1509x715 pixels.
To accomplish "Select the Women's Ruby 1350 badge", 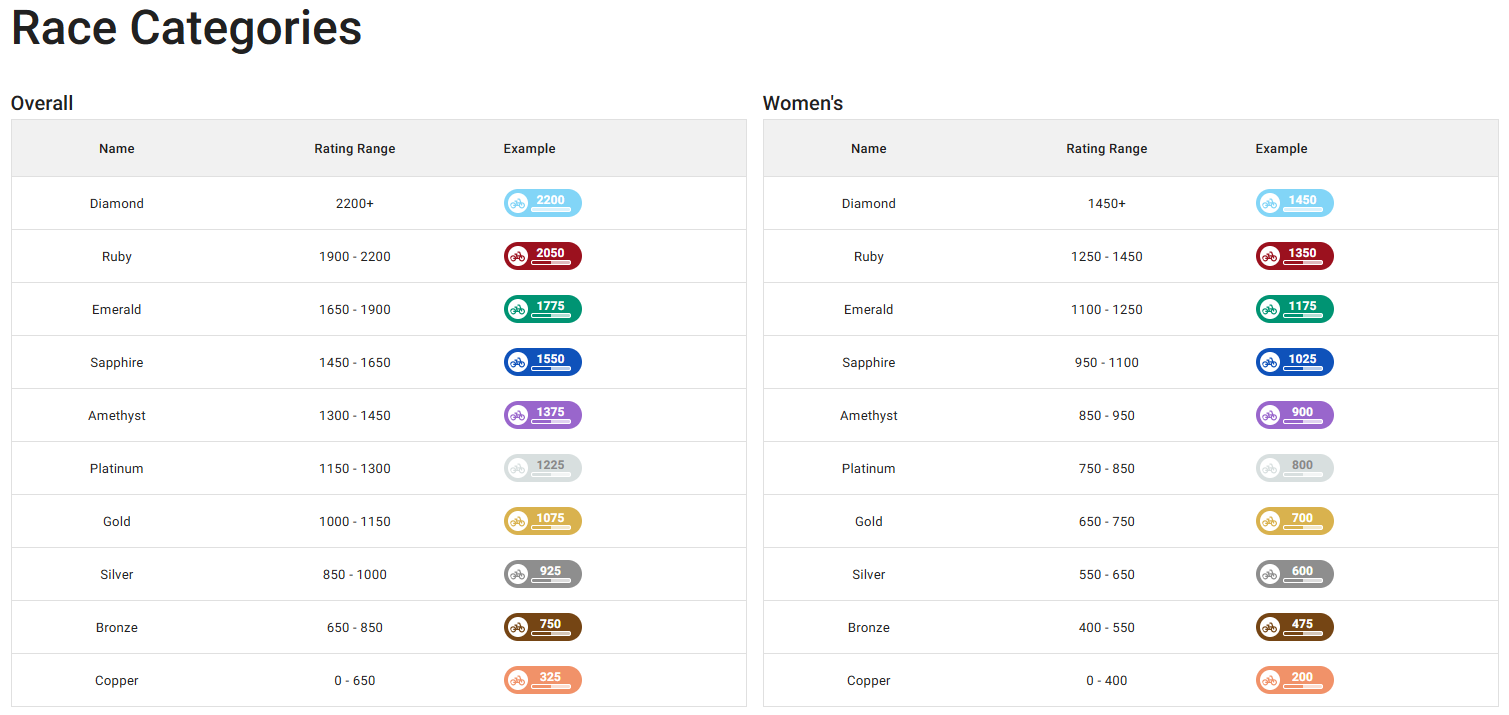I will click(x=1294, y=256).
